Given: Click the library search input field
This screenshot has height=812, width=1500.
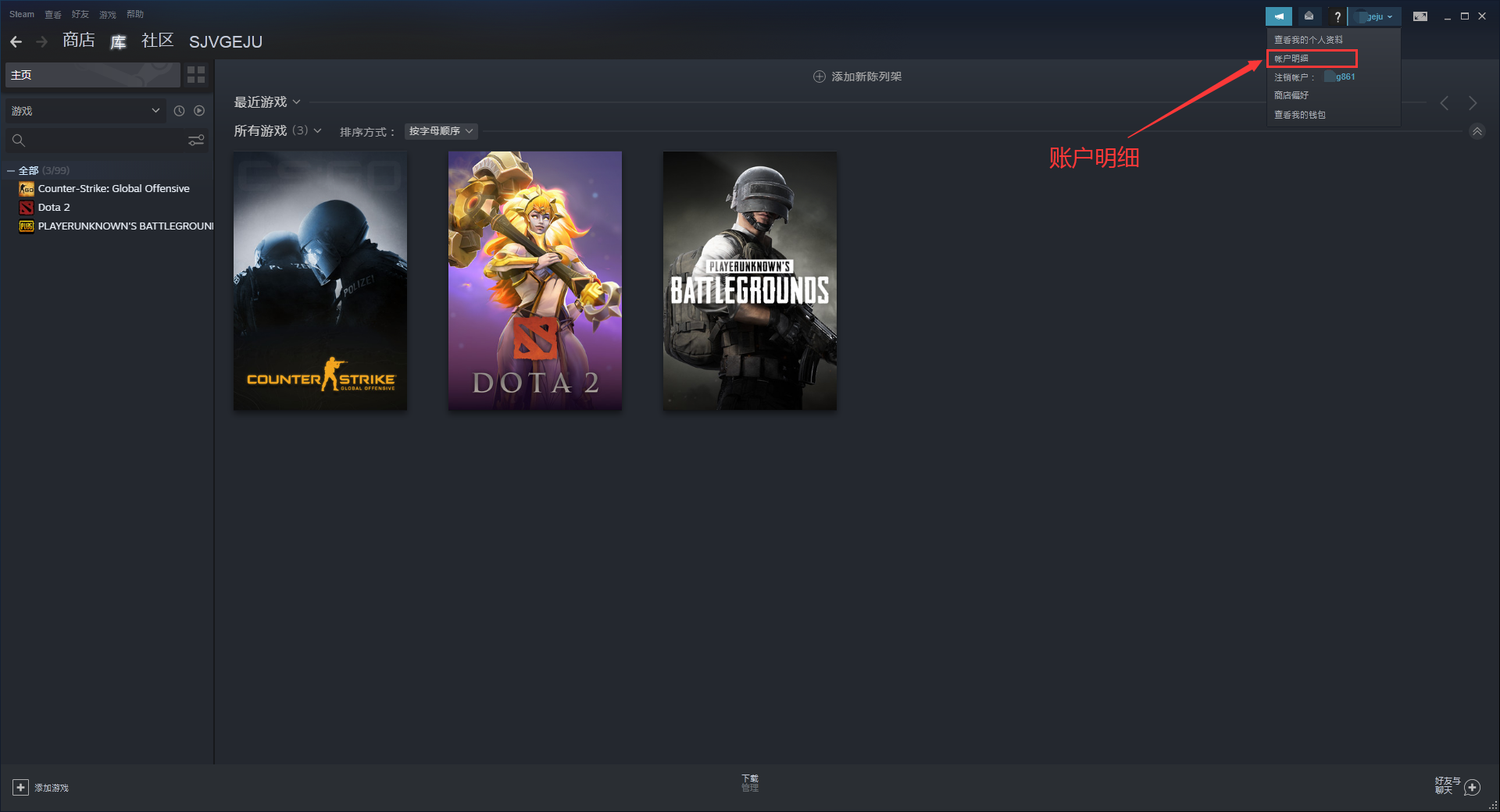Looking at the screenshot, I should 107,141.
